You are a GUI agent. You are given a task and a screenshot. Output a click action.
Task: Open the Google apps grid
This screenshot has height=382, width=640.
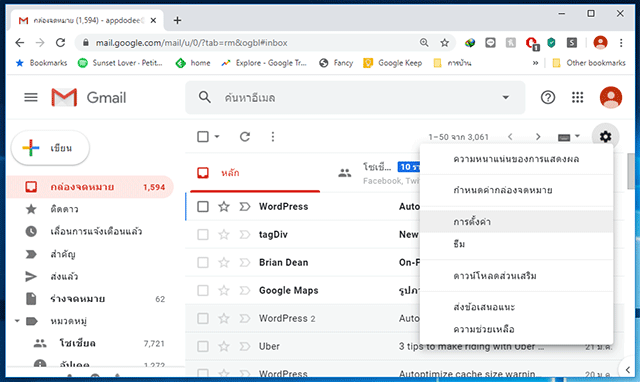[x=578, y=98]
